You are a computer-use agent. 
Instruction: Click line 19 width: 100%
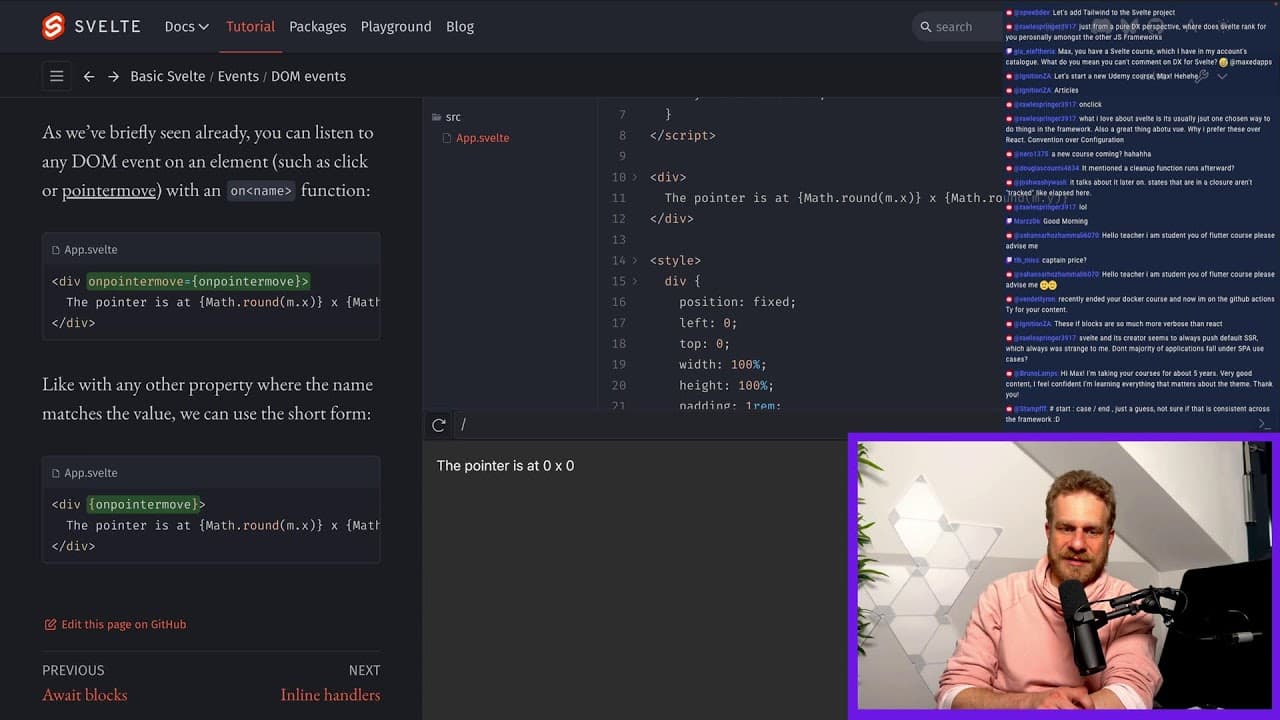723,365
